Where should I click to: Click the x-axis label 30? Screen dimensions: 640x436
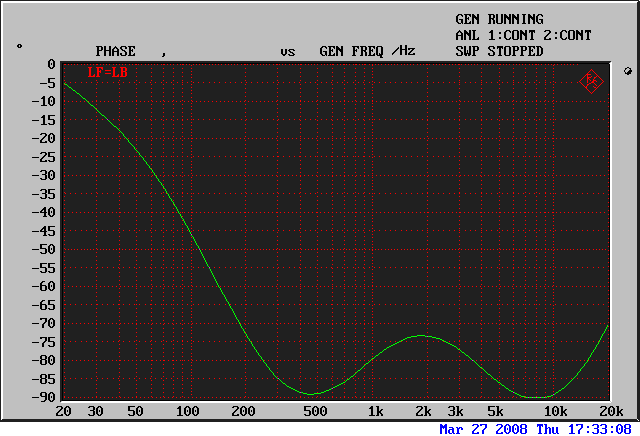95,411
